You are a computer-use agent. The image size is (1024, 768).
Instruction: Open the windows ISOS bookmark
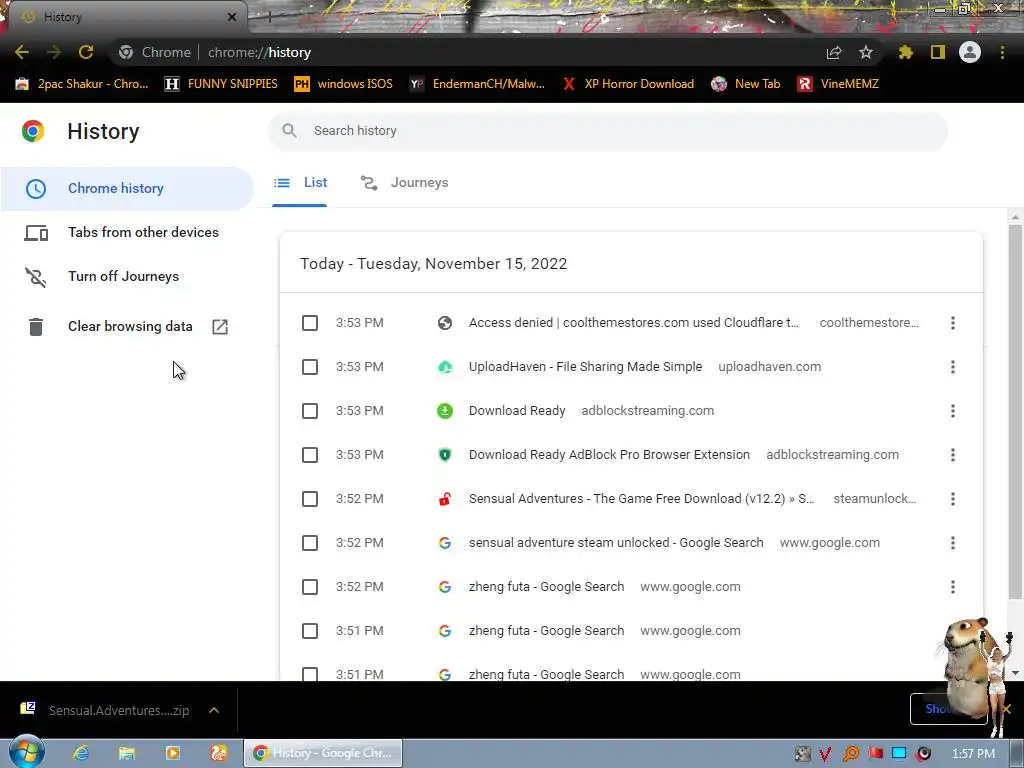[x=344, y=84]
